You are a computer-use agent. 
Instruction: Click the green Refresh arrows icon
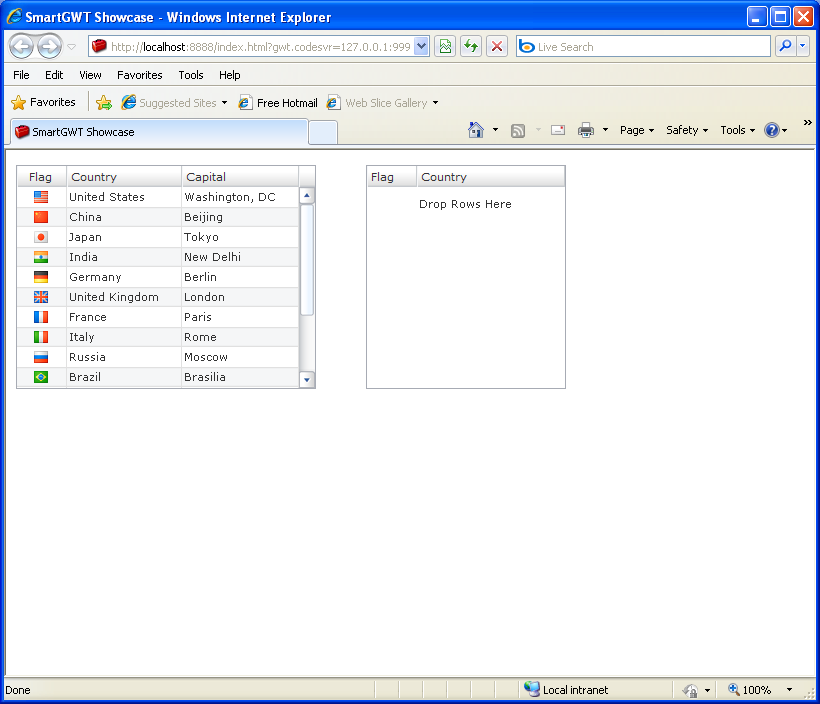click(x=471, y=47)
